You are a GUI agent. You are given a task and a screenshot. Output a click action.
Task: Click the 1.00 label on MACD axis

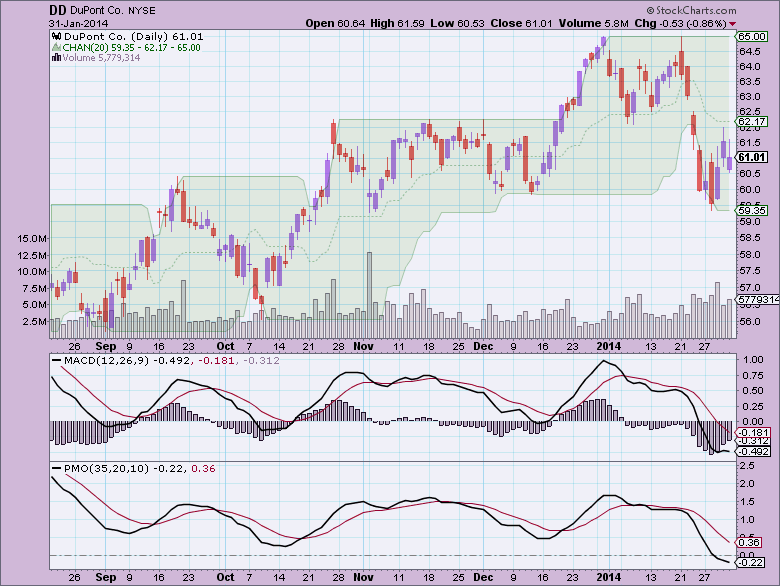tap(752, 360)
